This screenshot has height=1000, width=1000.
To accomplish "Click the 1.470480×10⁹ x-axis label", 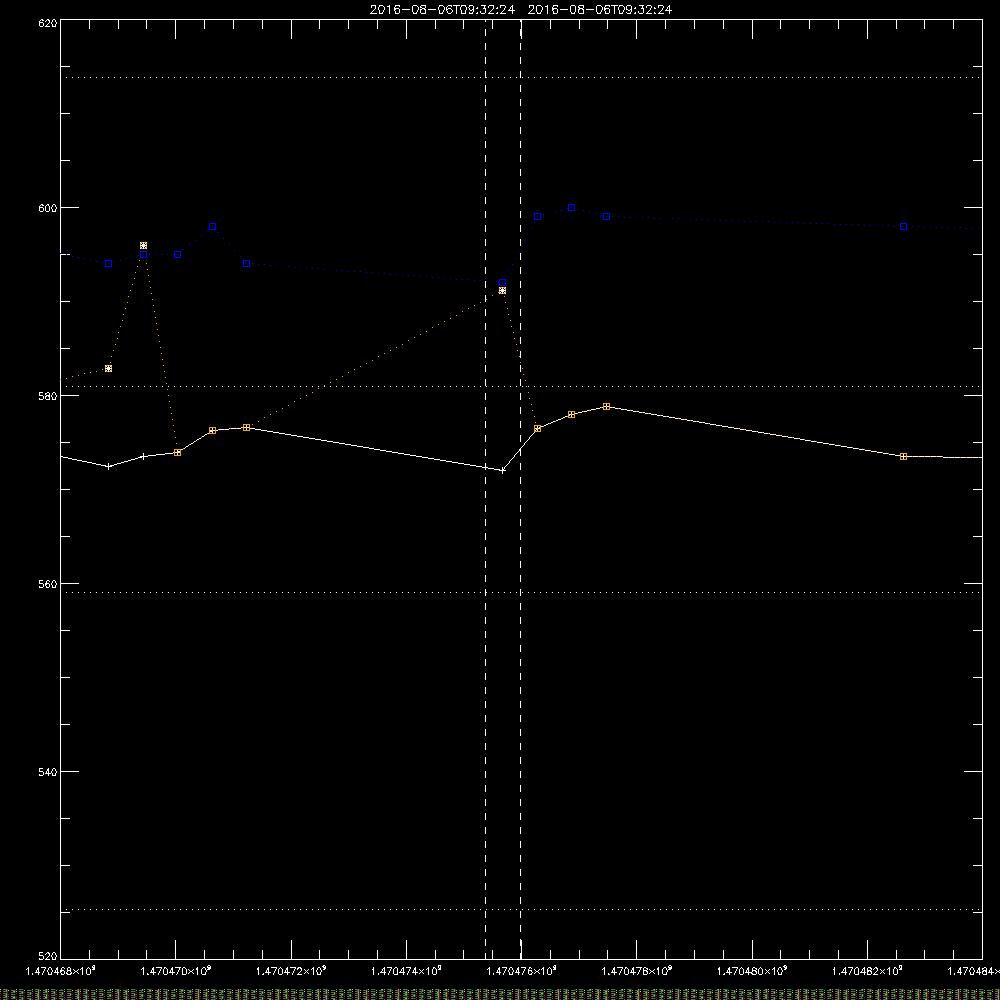I will click(752, 971).
